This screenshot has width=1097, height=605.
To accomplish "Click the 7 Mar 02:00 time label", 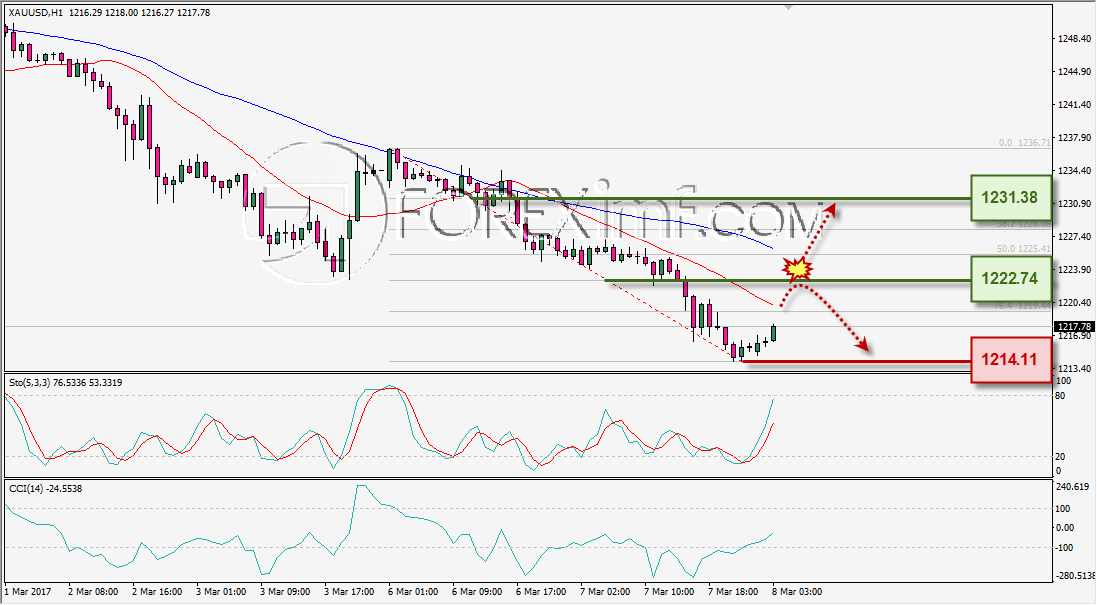I will pos(605,592).
